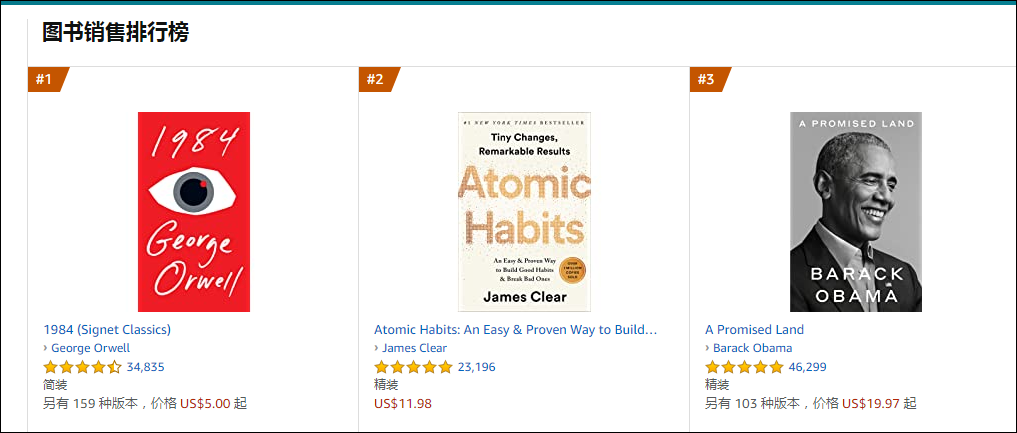Open the 1984 book cover thumbnail
The image size is (1017, 433).
pos(194,211)
